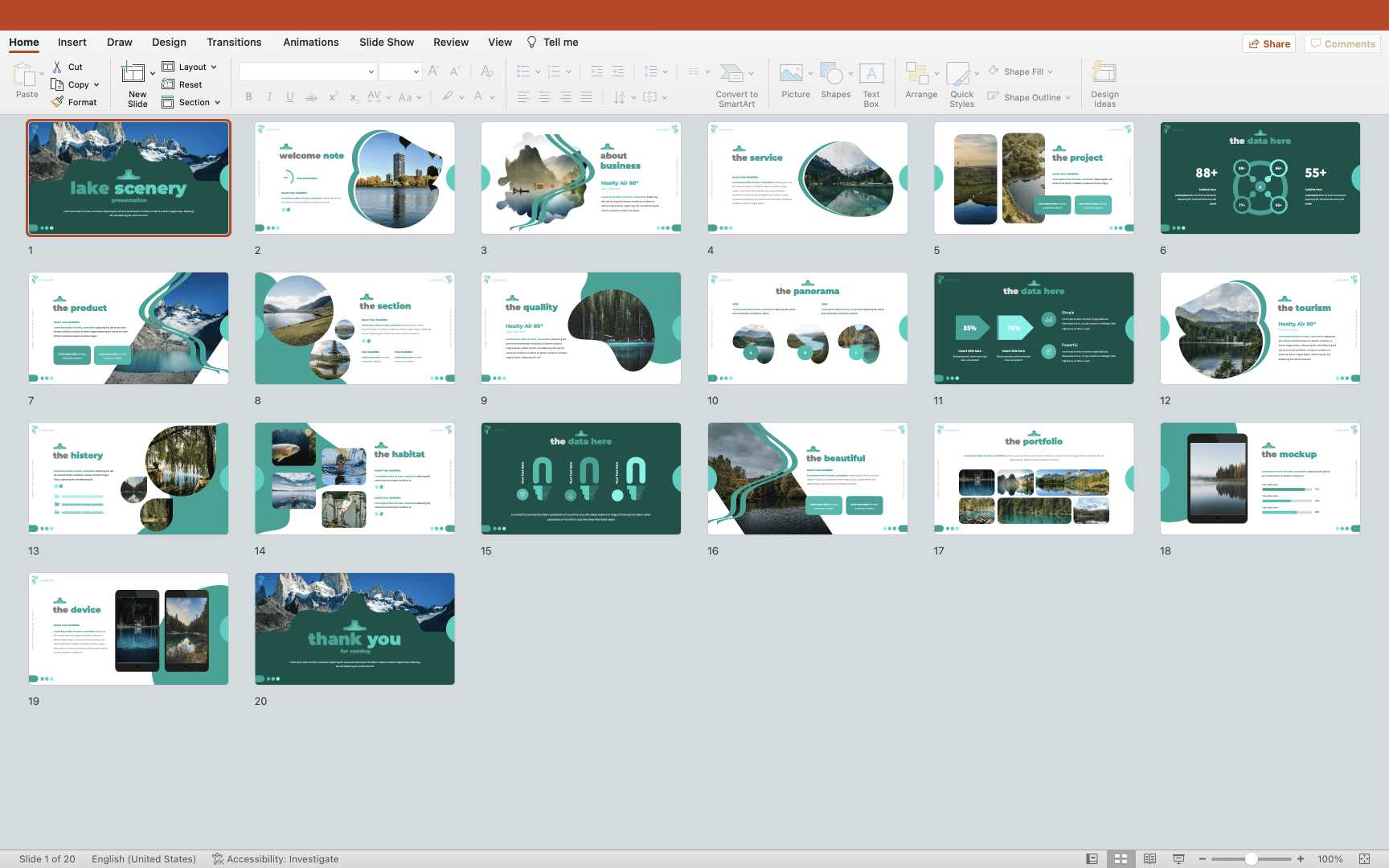
Task: Insert a Text Box
Action: point(871,75)
